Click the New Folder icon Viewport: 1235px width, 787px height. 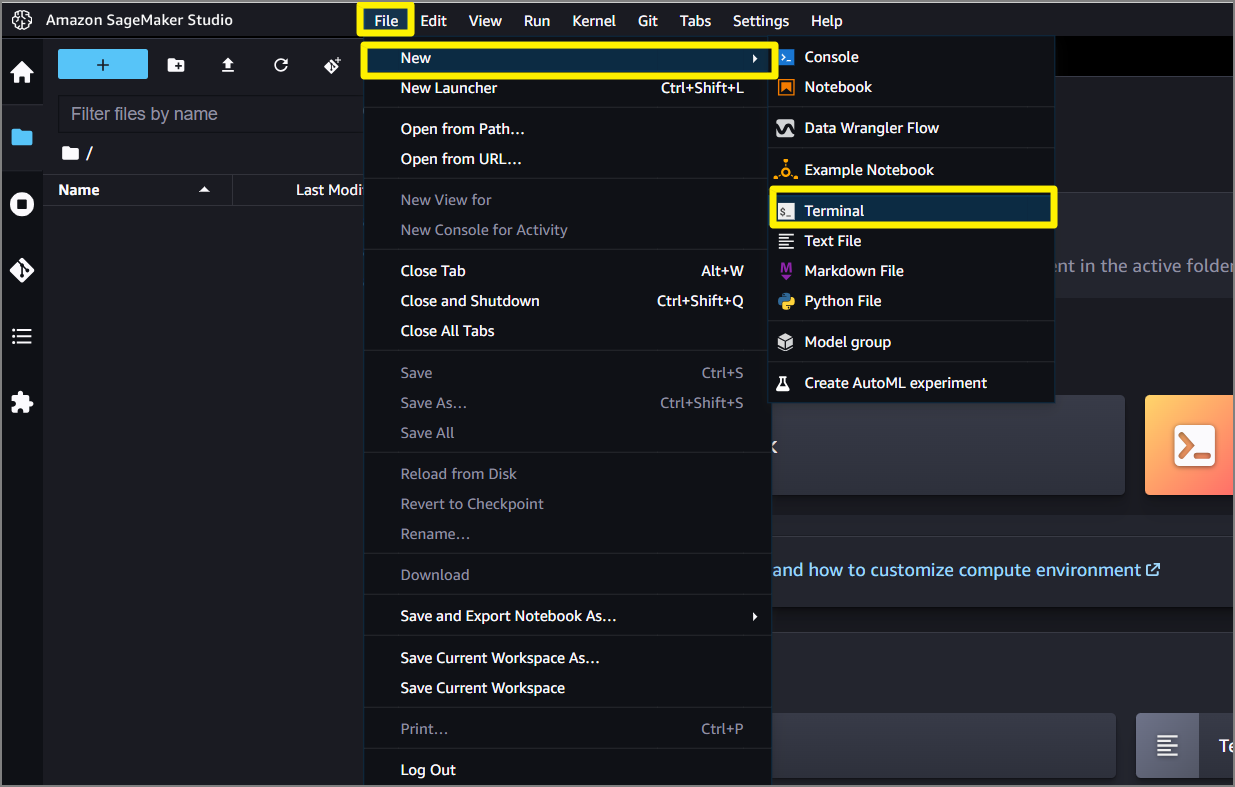(x=176, y=65)
